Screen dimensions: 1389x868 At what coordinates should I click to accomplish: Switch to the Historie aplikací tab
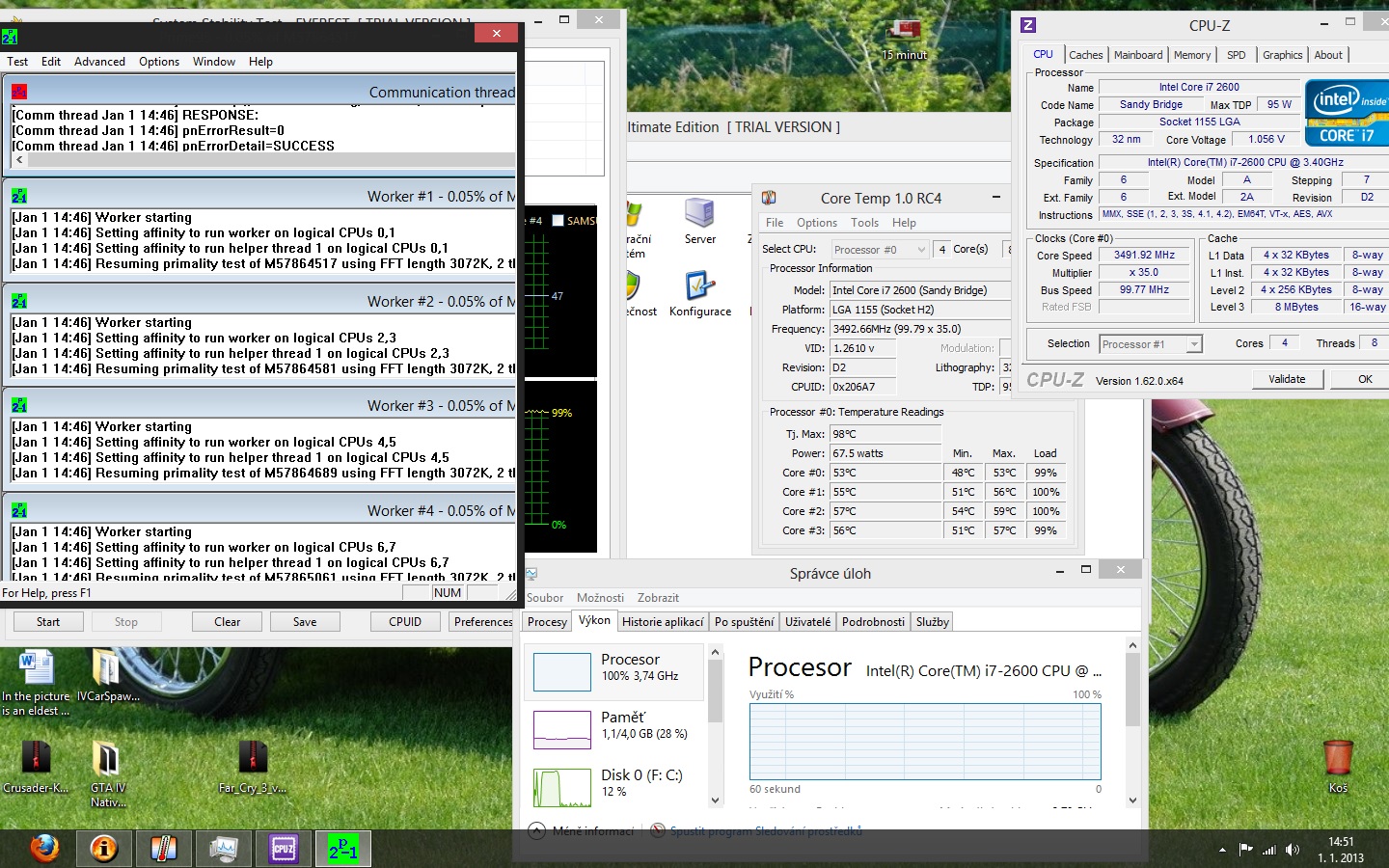[663, 622]
